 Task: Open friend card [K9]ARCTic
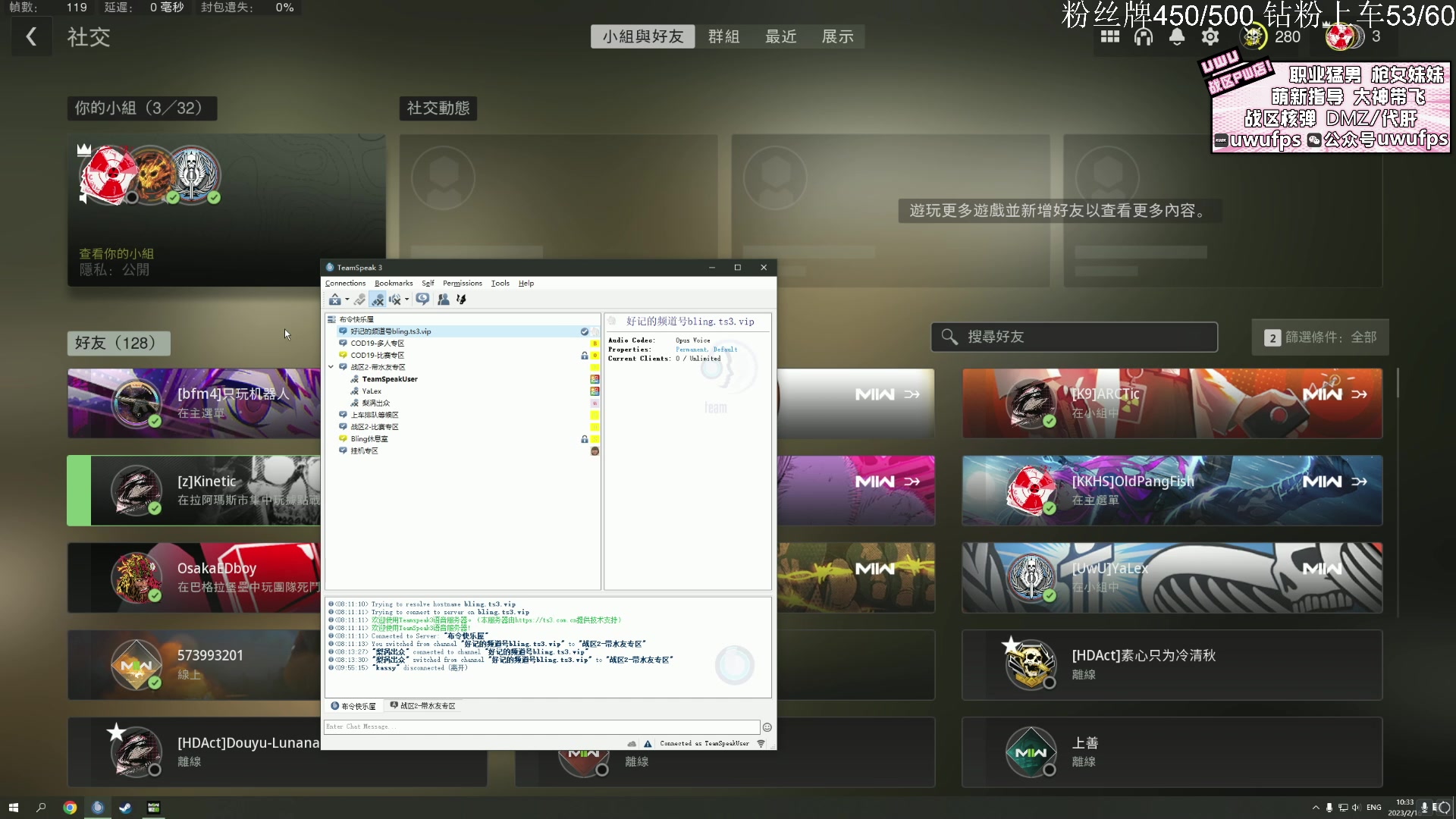[x=1172, y=403]
